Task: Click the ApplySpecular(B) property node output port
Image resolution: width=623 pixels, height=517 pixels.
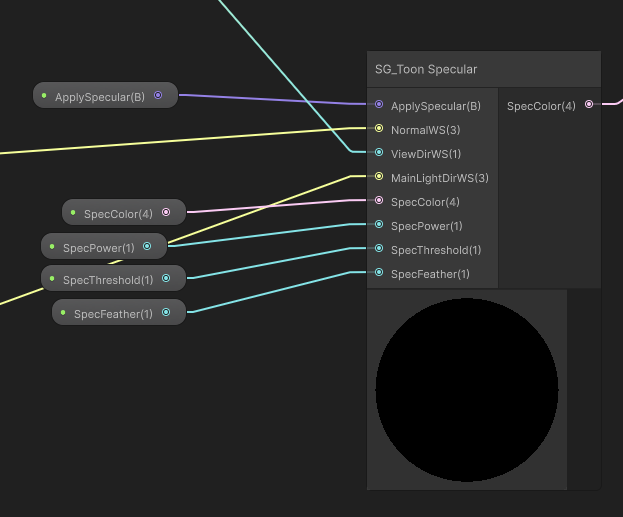Action: tap(158, 95)
